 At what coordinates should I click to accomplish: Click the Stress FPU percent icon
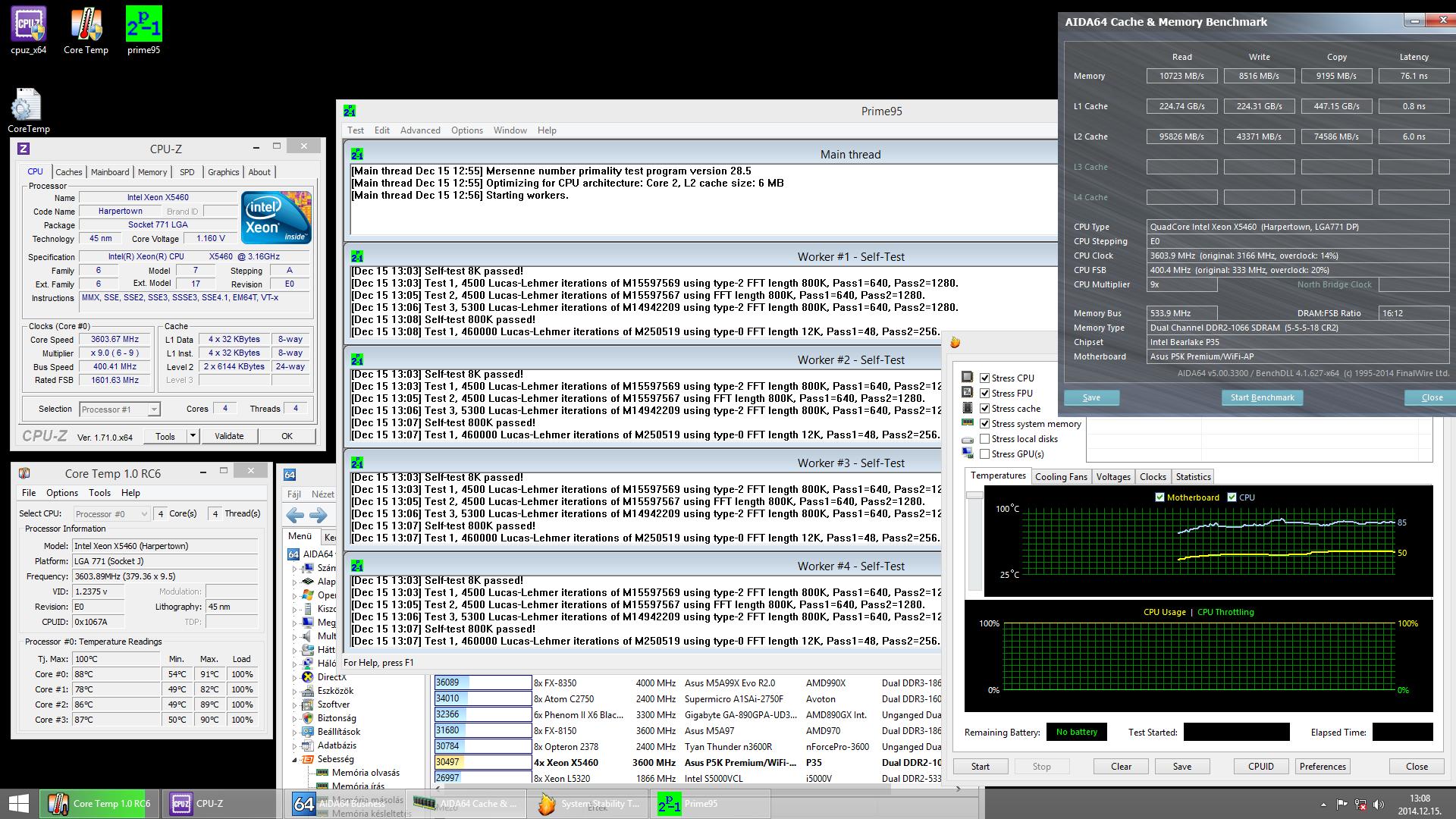coord(967,392)
